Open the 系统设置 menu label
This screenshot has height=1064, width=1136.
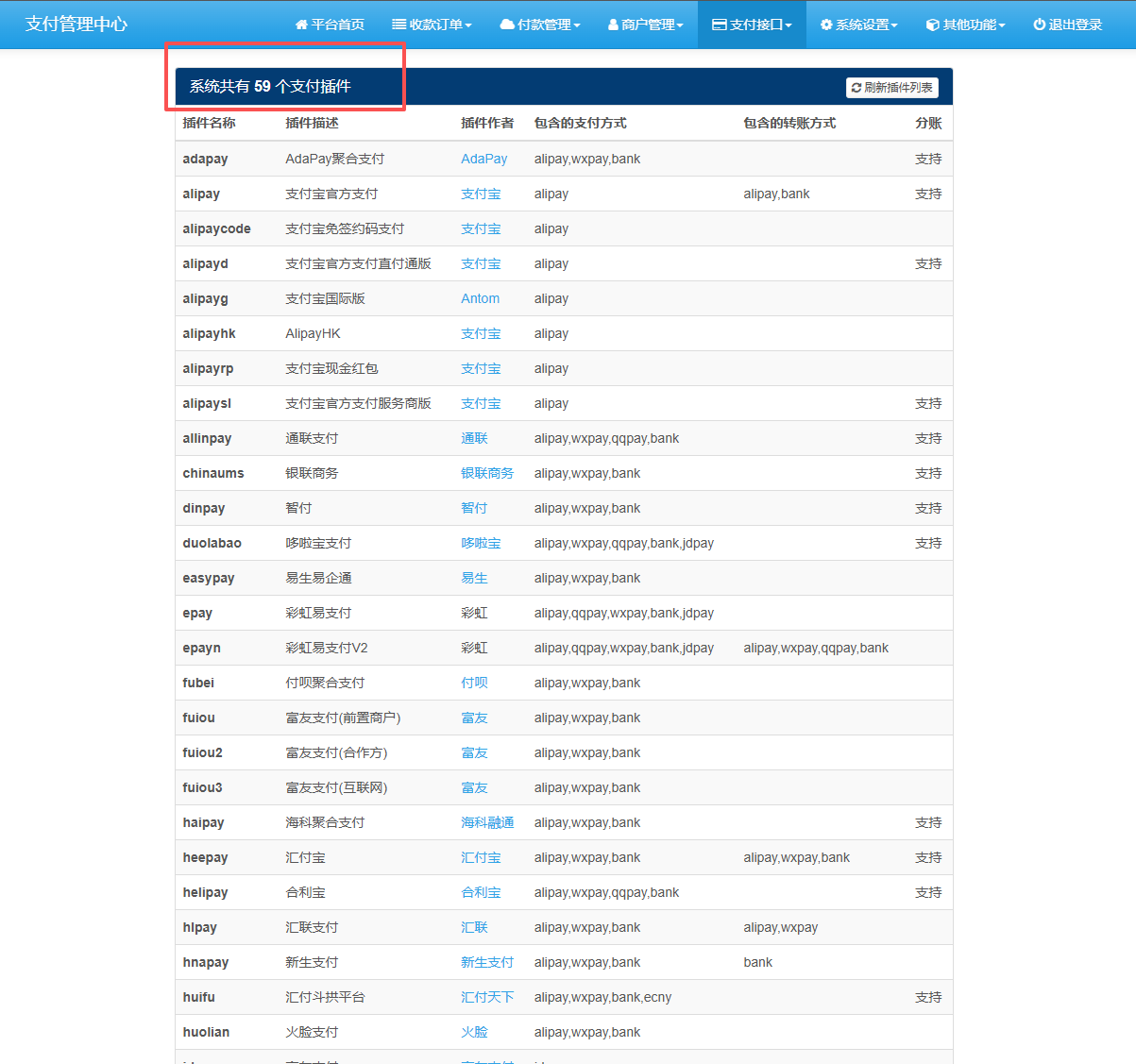[x=862, y=25]
